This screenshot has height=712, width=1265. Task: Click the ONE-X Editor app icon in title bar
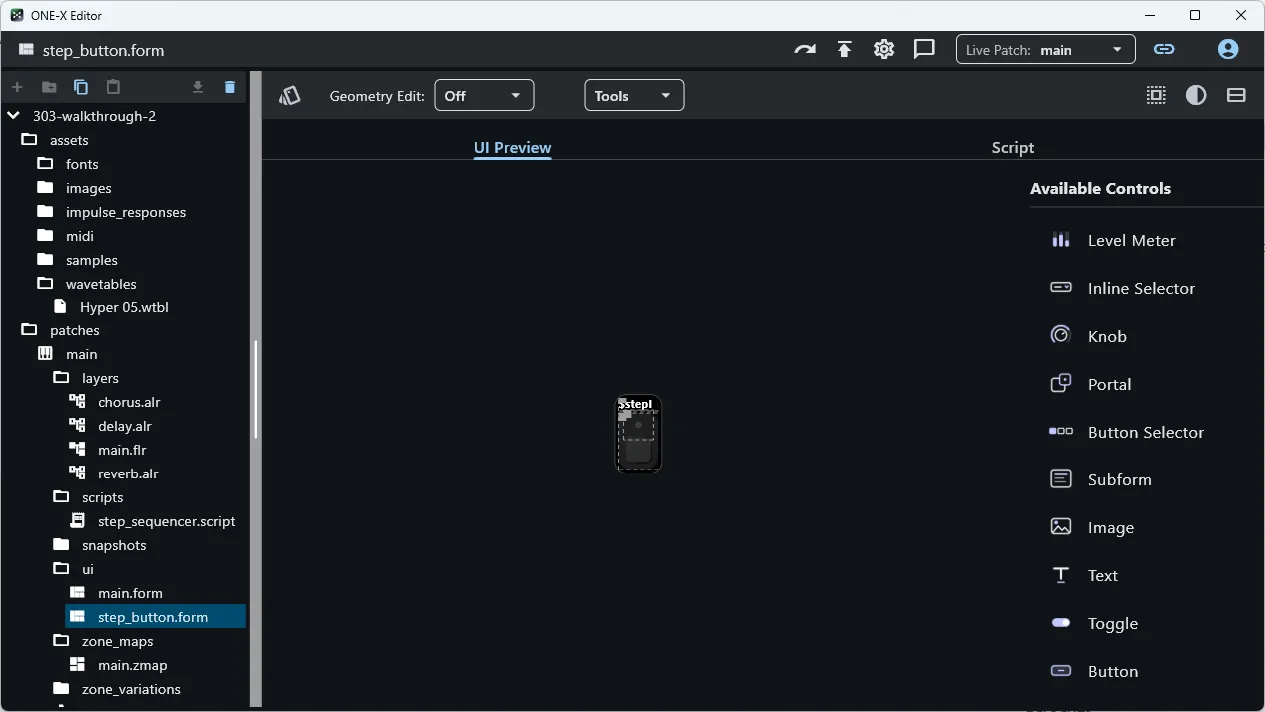click(x=17, y=15)
